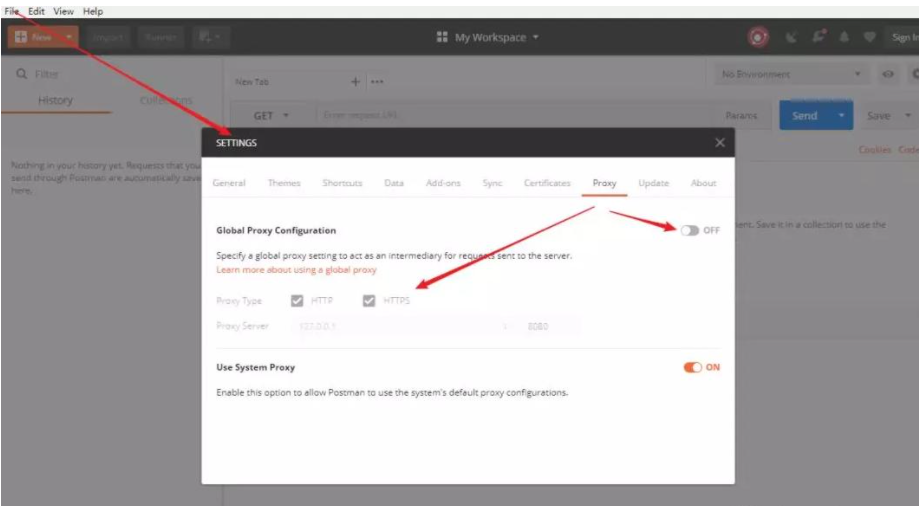
Task: Switch to the Data settings tab
Action: tap(394, 183)
